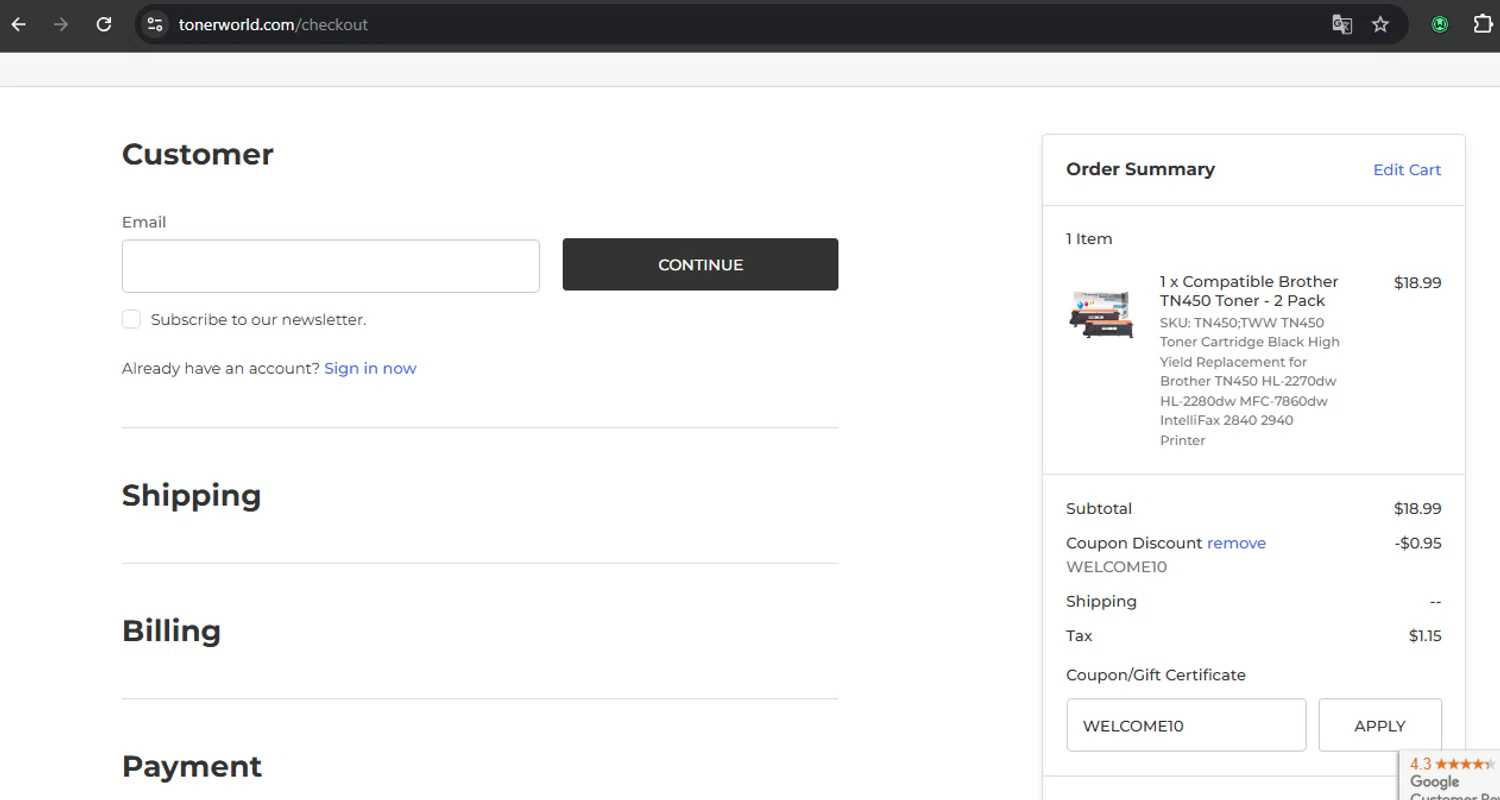Viewport: 1500px width, 800px height.
Task: Remove the WELCOME10 coupon discount
Action: (1236, 543)
